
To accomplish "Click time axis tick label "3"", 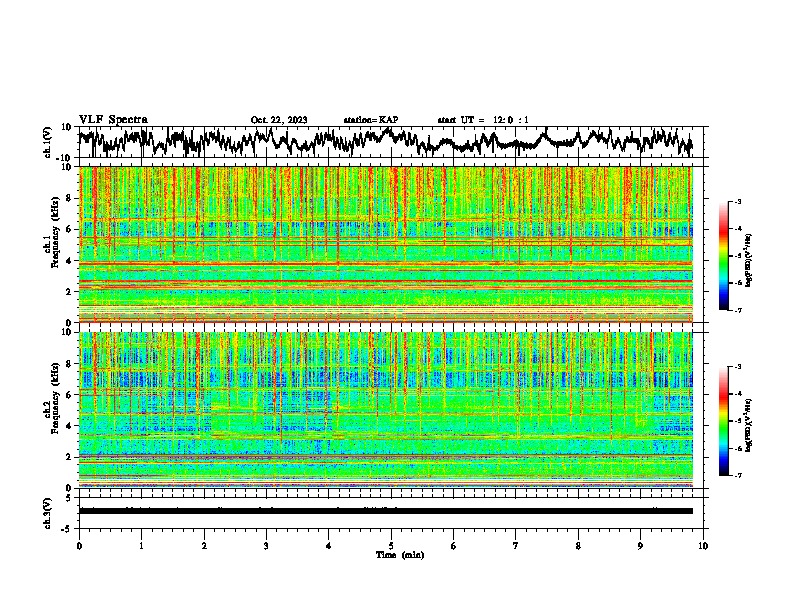I will tap(266, 546).
